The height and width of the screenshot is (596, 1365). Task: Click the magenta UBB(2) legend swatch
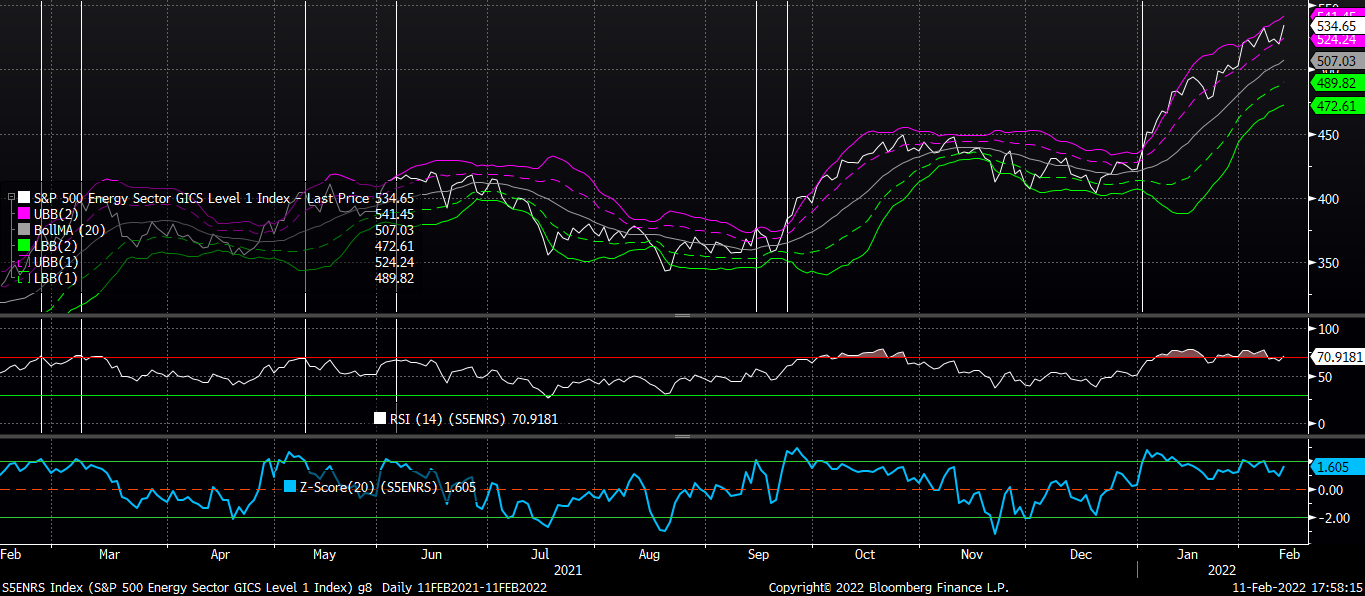(x=24, y=214)
